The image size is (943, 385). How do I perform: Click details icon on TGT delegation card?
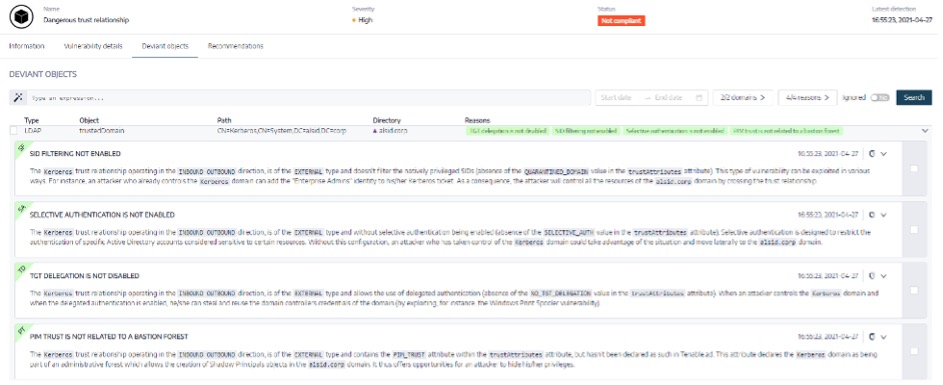tap(871, 276)
